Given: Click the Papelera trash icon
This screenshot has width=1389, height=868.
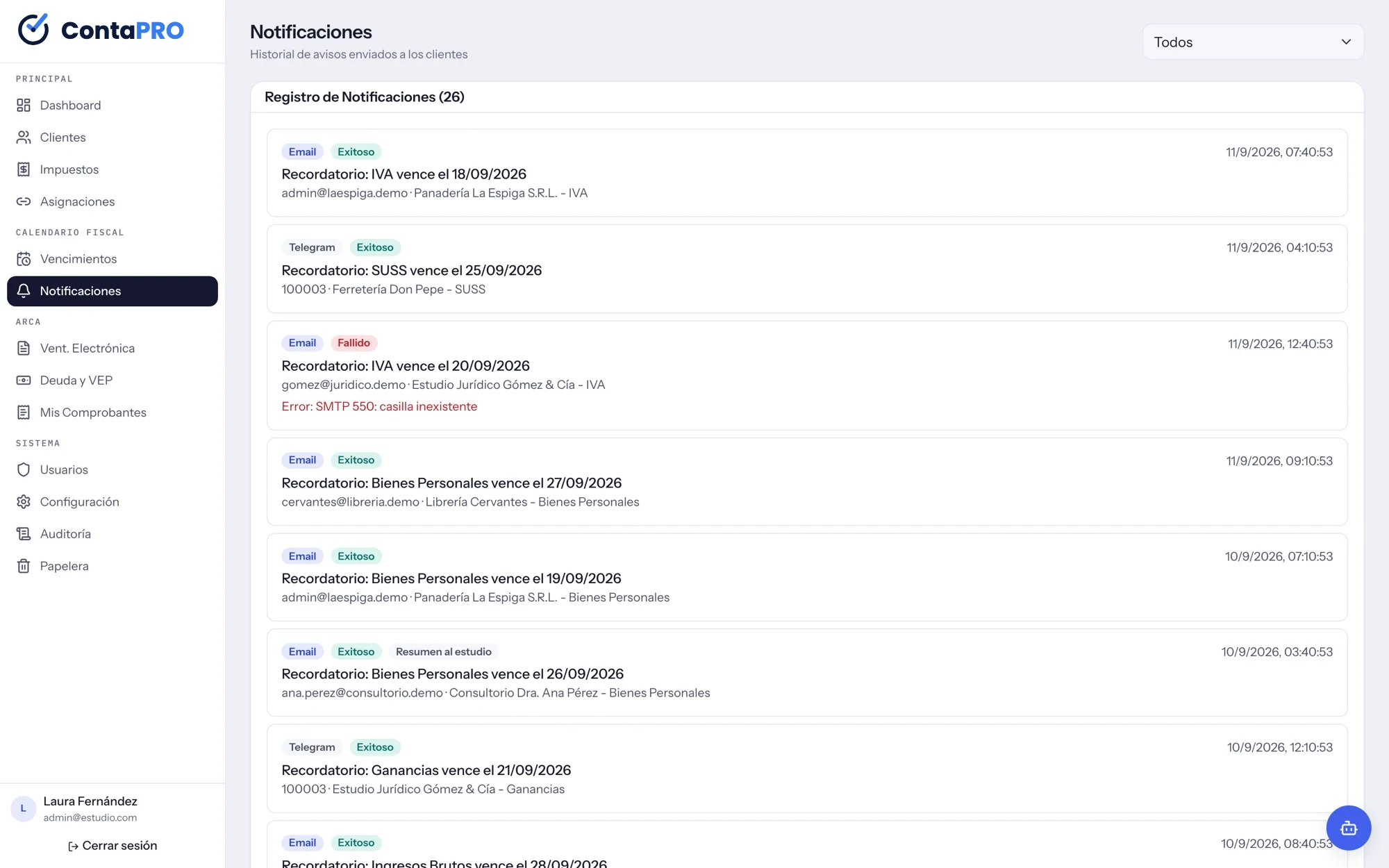Looking at the screenshot, I should 24,566.
